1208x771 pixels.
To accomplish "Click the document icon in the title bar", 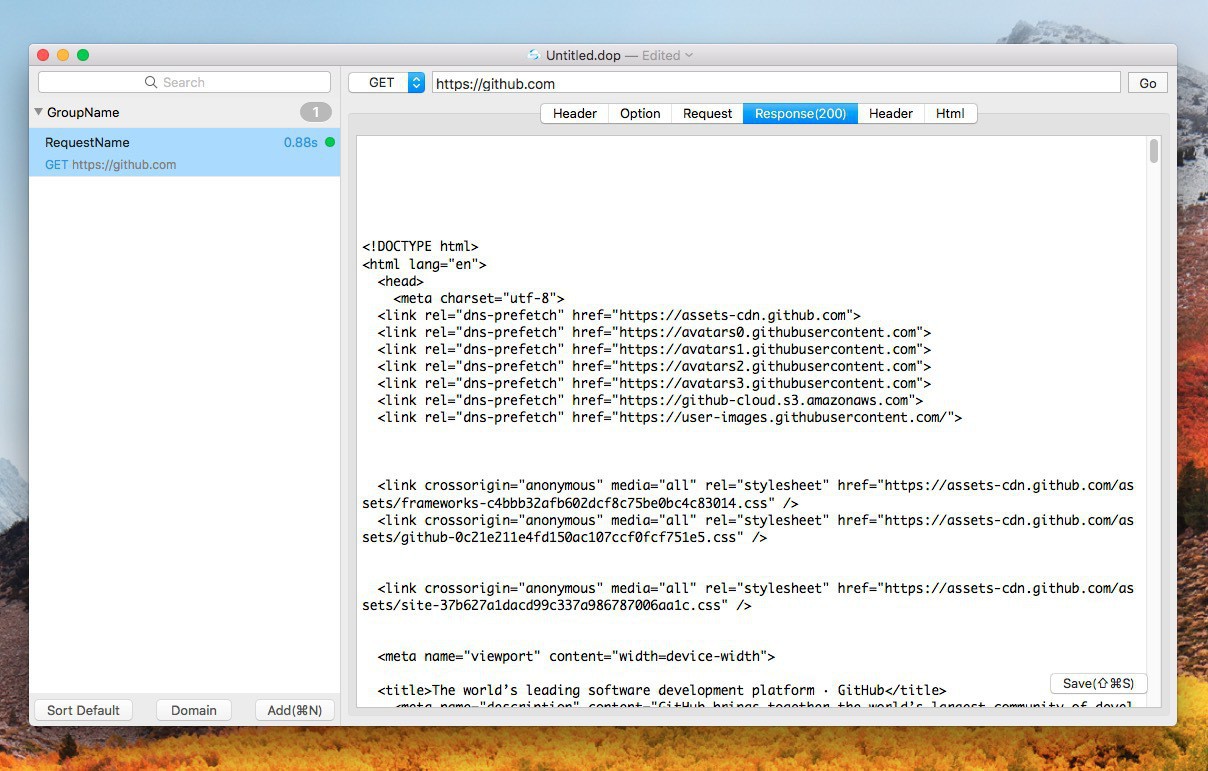I will pyautogui.click(x=534, y=55).
